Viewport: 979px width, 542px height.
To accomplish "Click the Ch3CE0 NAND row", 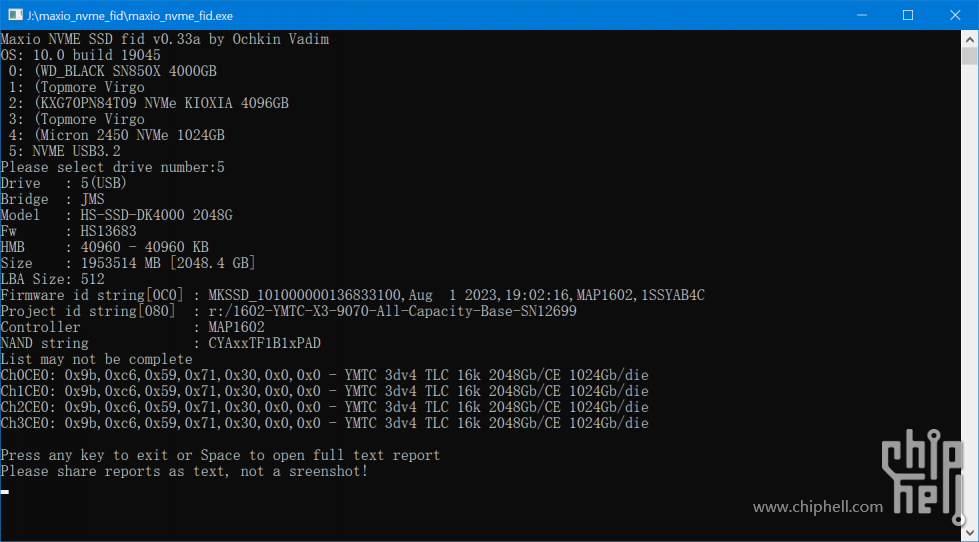I will pos(325,423).
